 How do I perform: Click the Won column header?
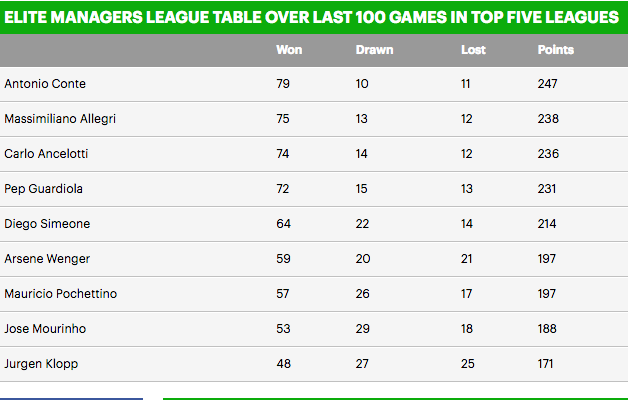point(288,50)
